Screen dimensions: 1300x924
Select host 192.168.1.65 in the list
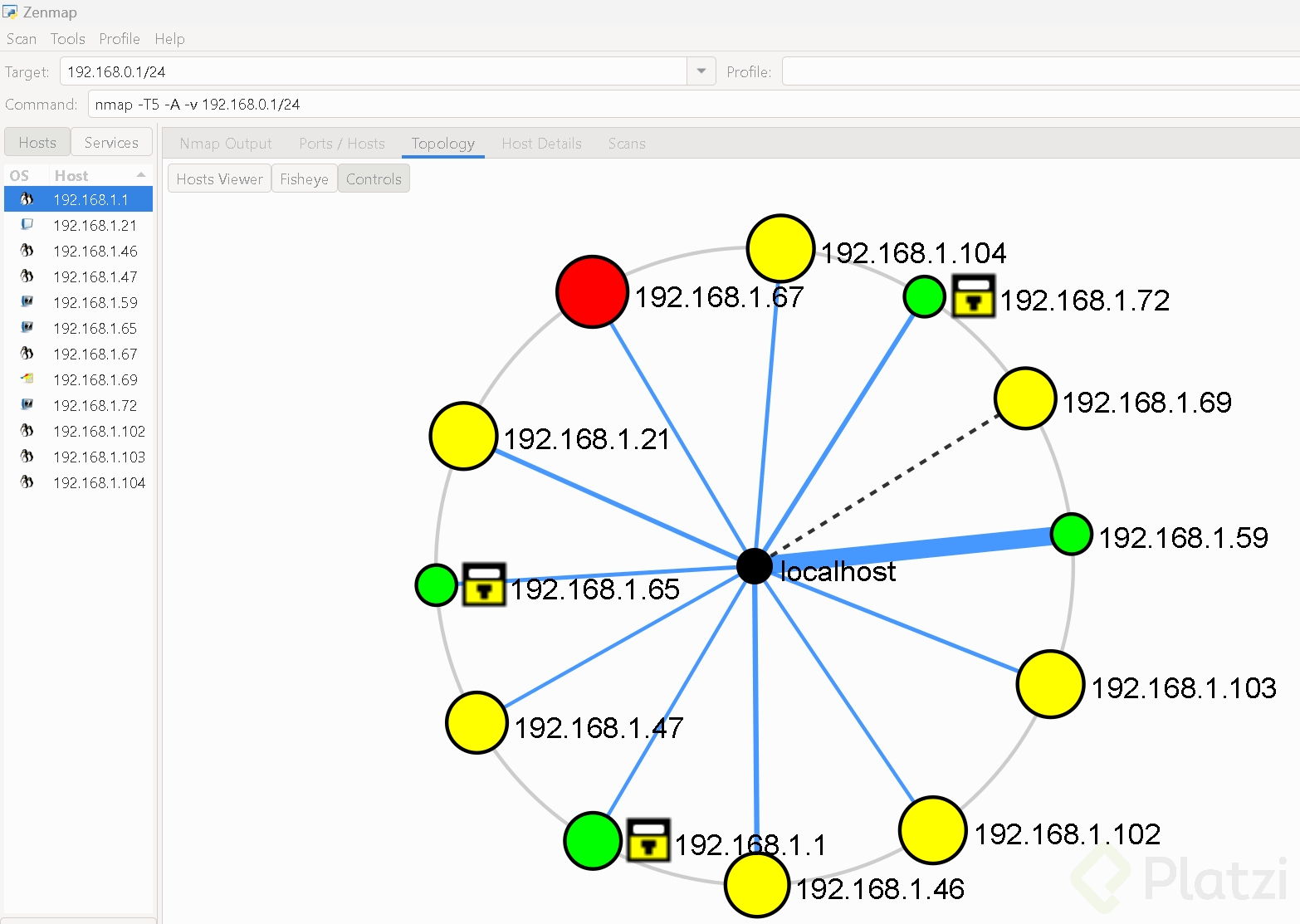coord(79,328)
